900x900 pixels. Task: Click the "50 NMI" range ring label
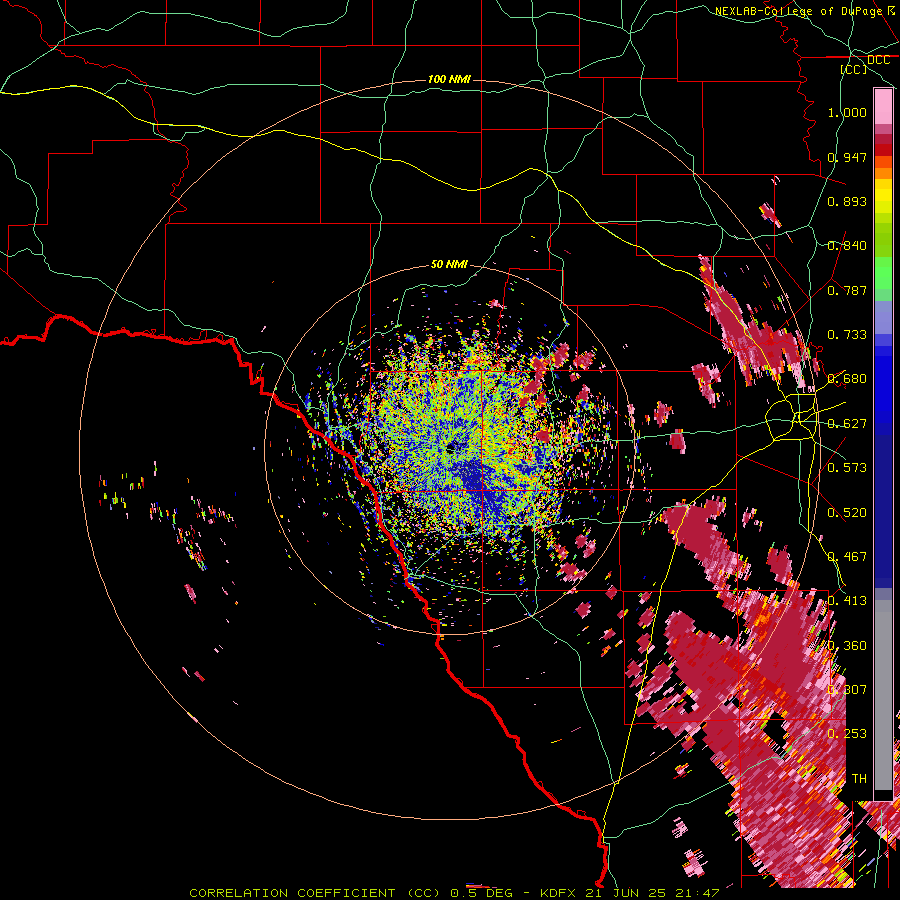point(449,265)
